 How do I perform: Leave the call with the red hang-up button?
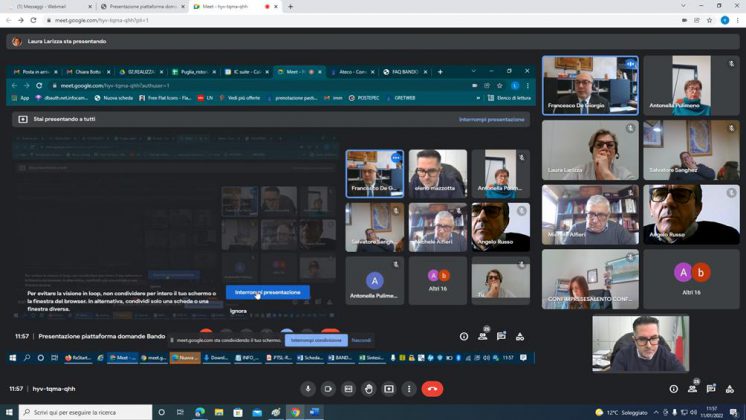432,389
